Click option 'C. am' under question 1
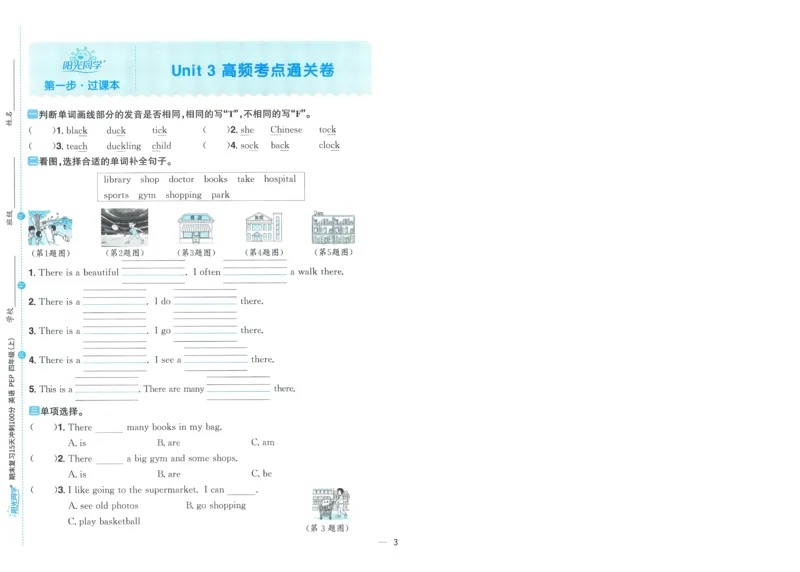The width and height of the screenshot is (800, 572). [262, 442]
